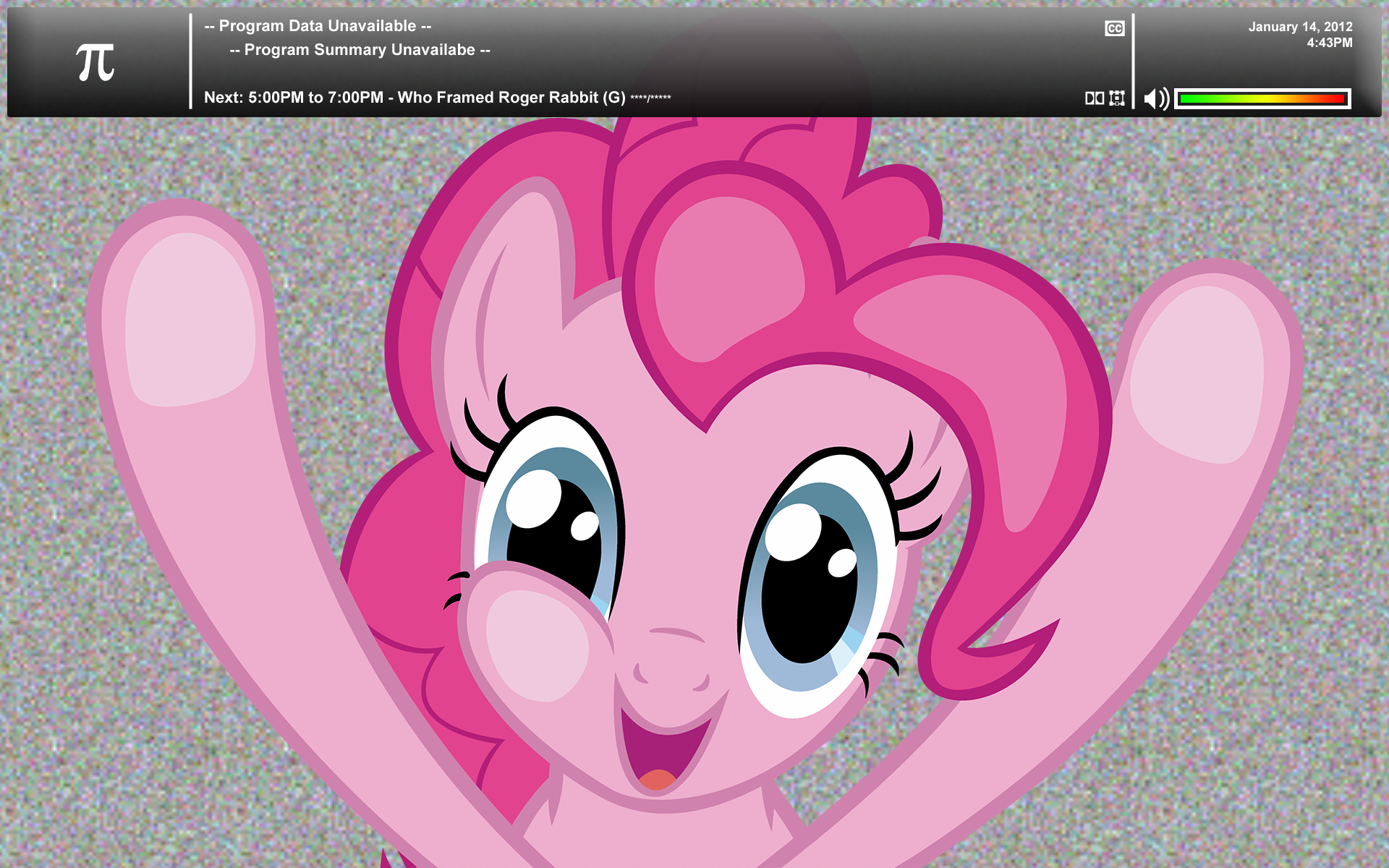Click the Dolby Digital audio icon
The height and width of the screenshot is (868, 1389).
1094,98
